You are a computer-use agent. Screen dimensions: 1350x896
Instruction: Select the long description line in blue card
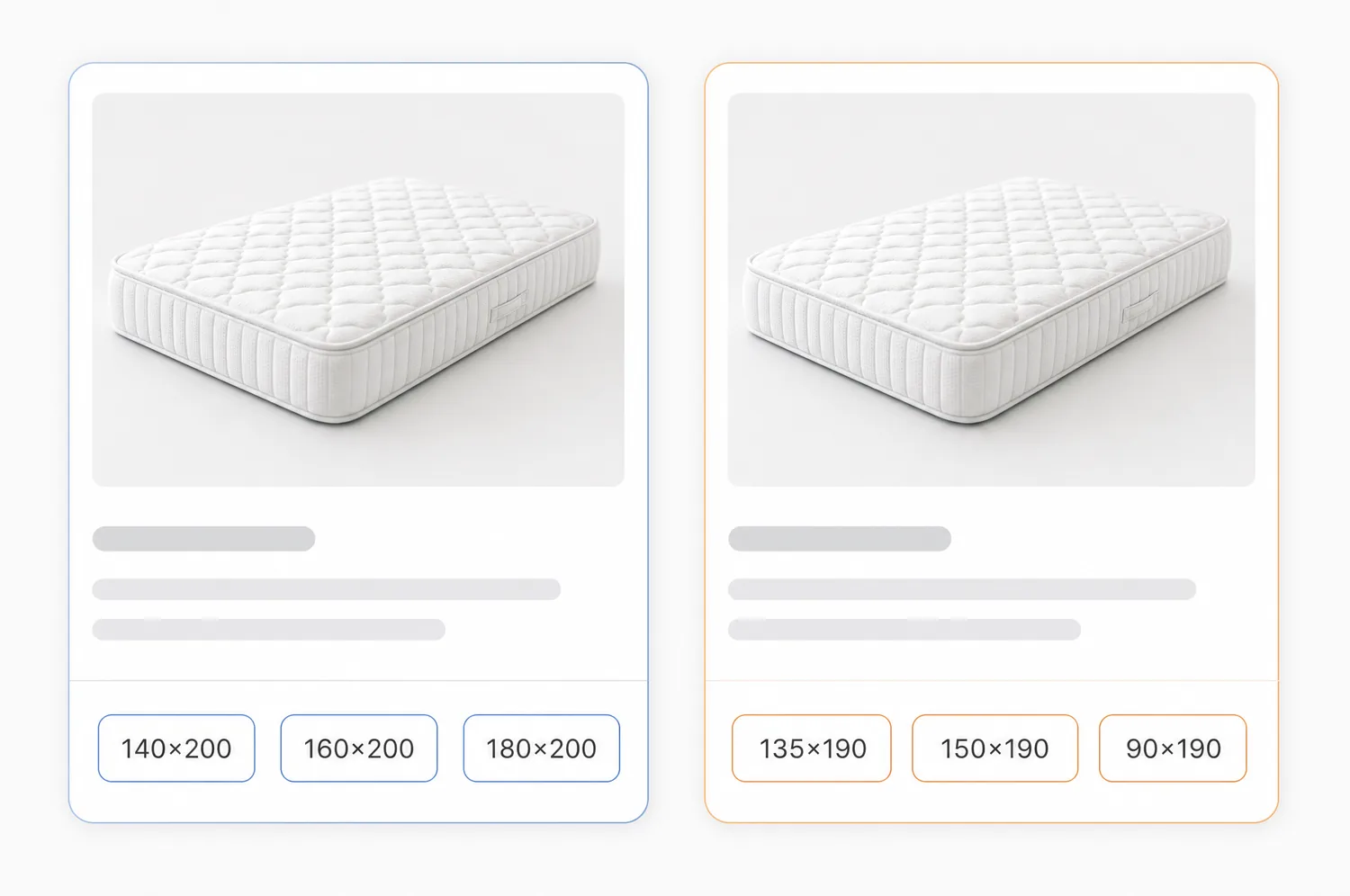click(327, 589)
